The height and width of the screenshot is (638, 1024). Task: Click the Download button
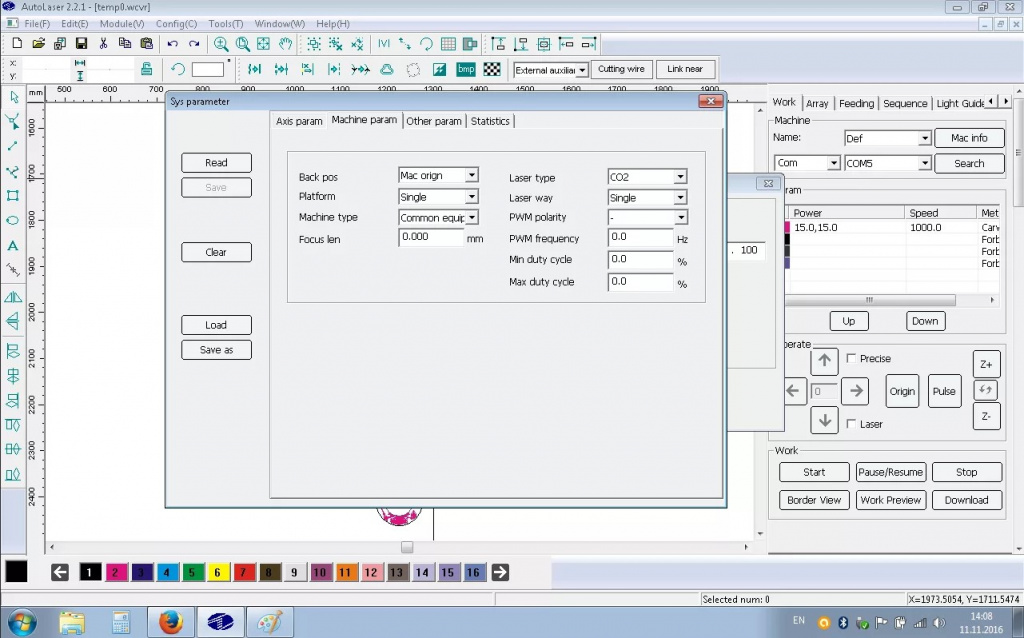[x=967, y=500]
